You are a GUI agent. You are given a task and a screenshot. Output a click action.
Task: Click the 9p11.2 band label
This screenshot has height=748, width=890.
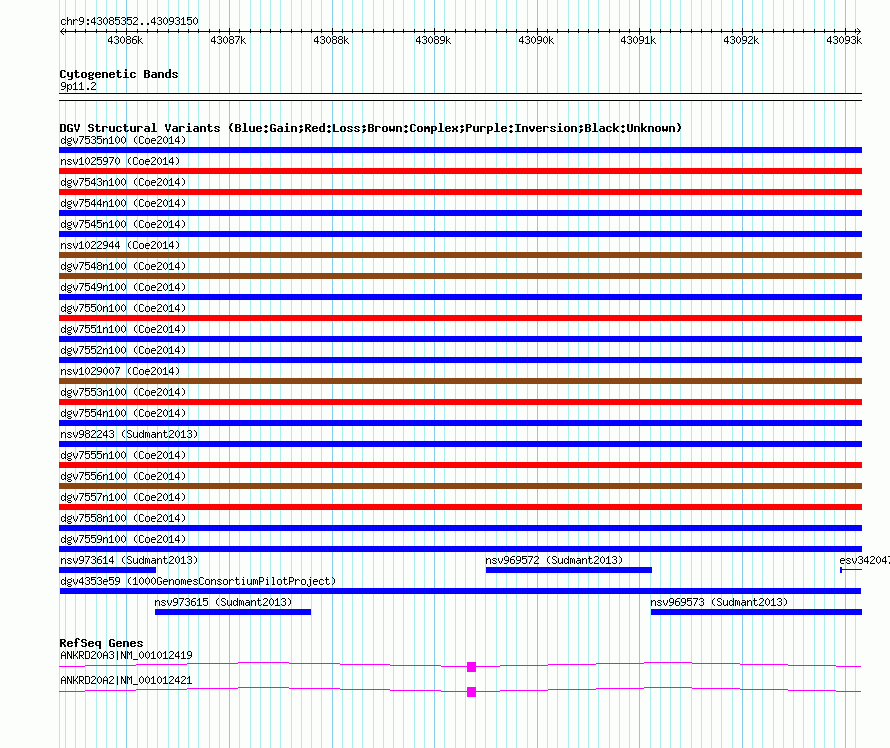coord(78,86)
